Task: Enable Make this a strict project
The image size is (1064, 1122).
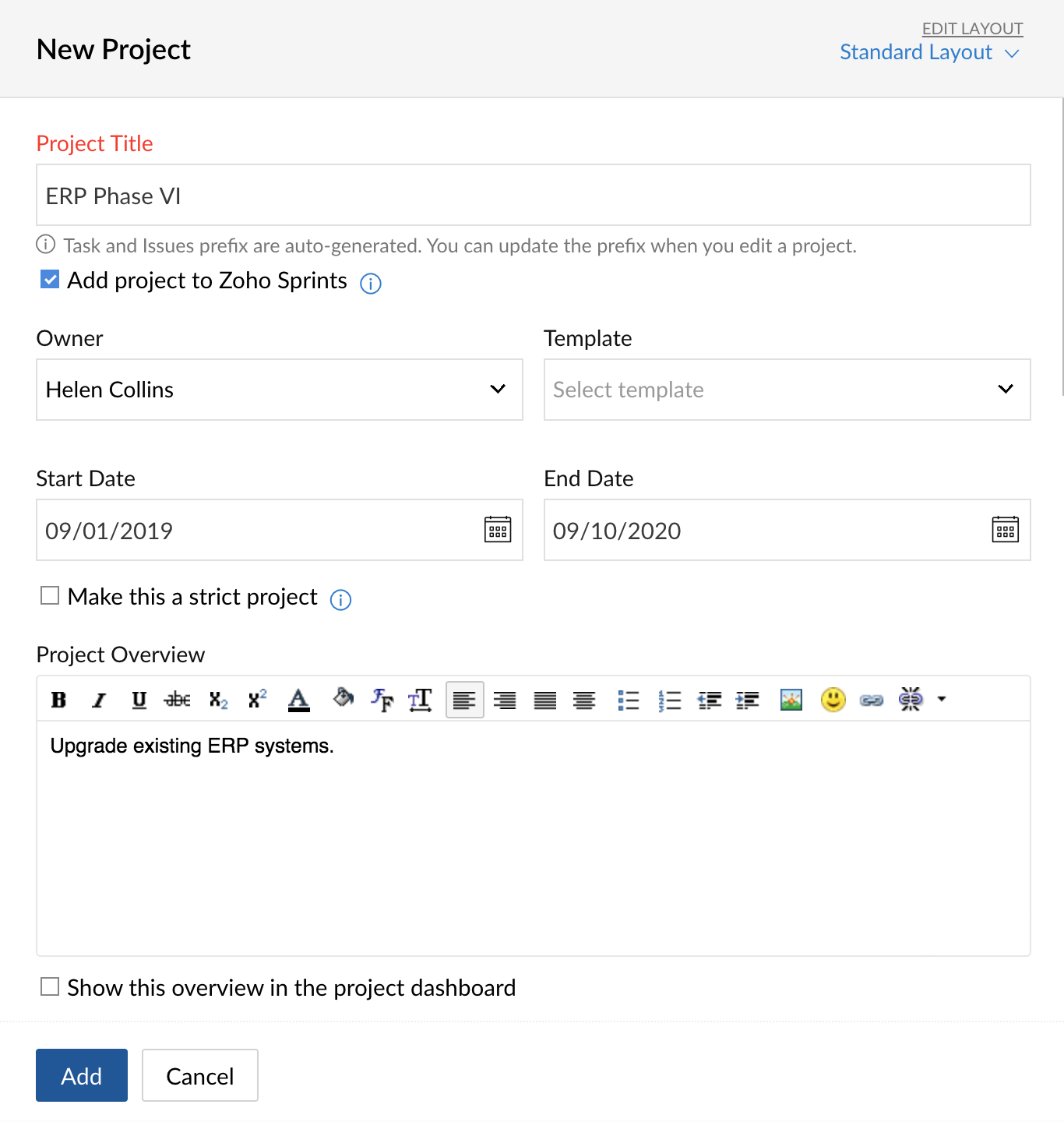Action: [x=50, y=595]
